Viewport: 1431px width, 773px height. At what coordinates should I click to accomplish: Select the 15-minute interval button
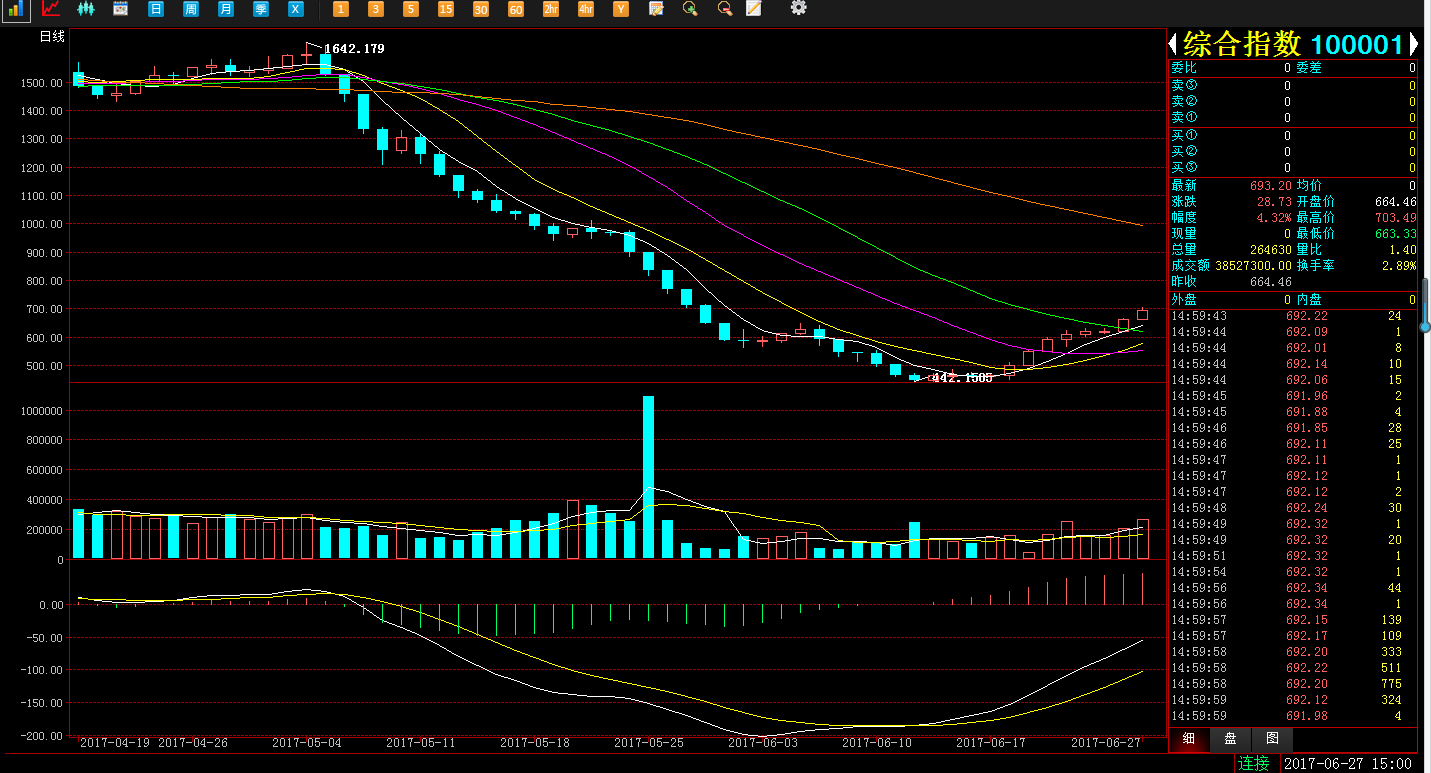click(446, 9)
